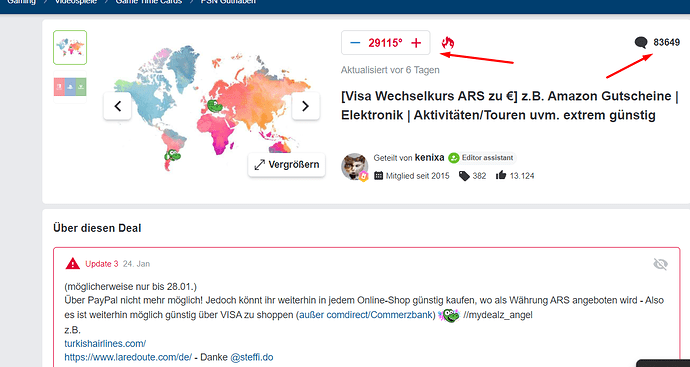Click the Aktualisiert vor 6 Tagen text

(390, 70)
